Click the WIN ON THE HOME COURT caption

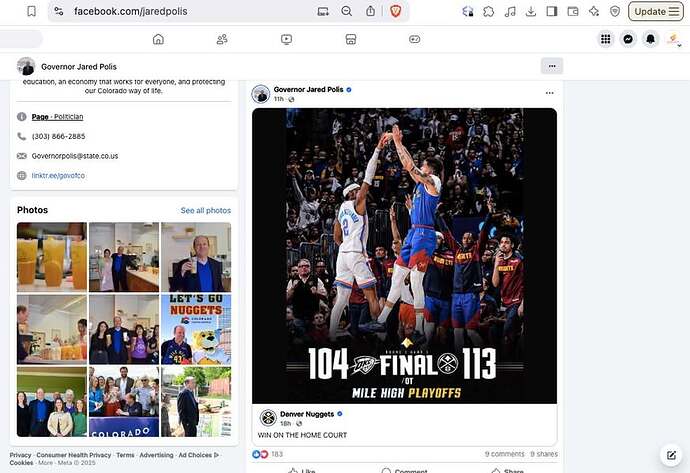pos(302,435)
